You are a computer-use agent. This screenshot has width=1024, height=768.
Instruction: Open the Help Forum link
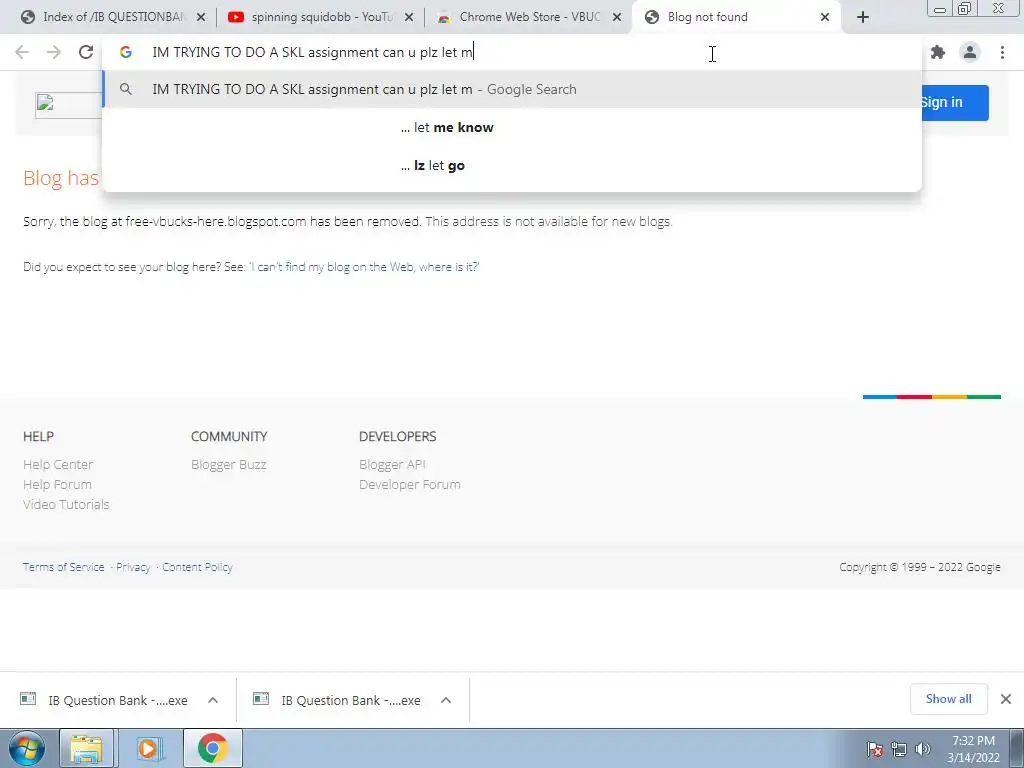pyautogui.click(x=57, y=485)
